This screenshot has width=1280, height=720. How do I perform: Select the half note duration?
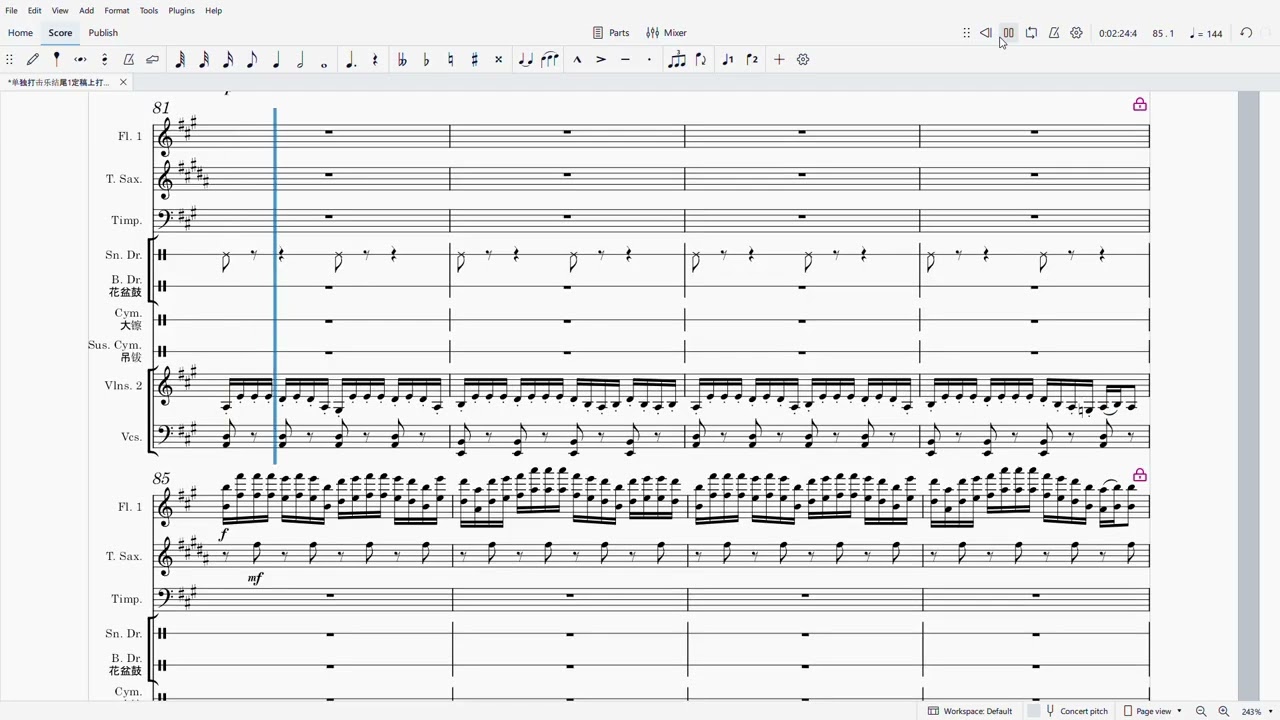[x=300, y=60]
